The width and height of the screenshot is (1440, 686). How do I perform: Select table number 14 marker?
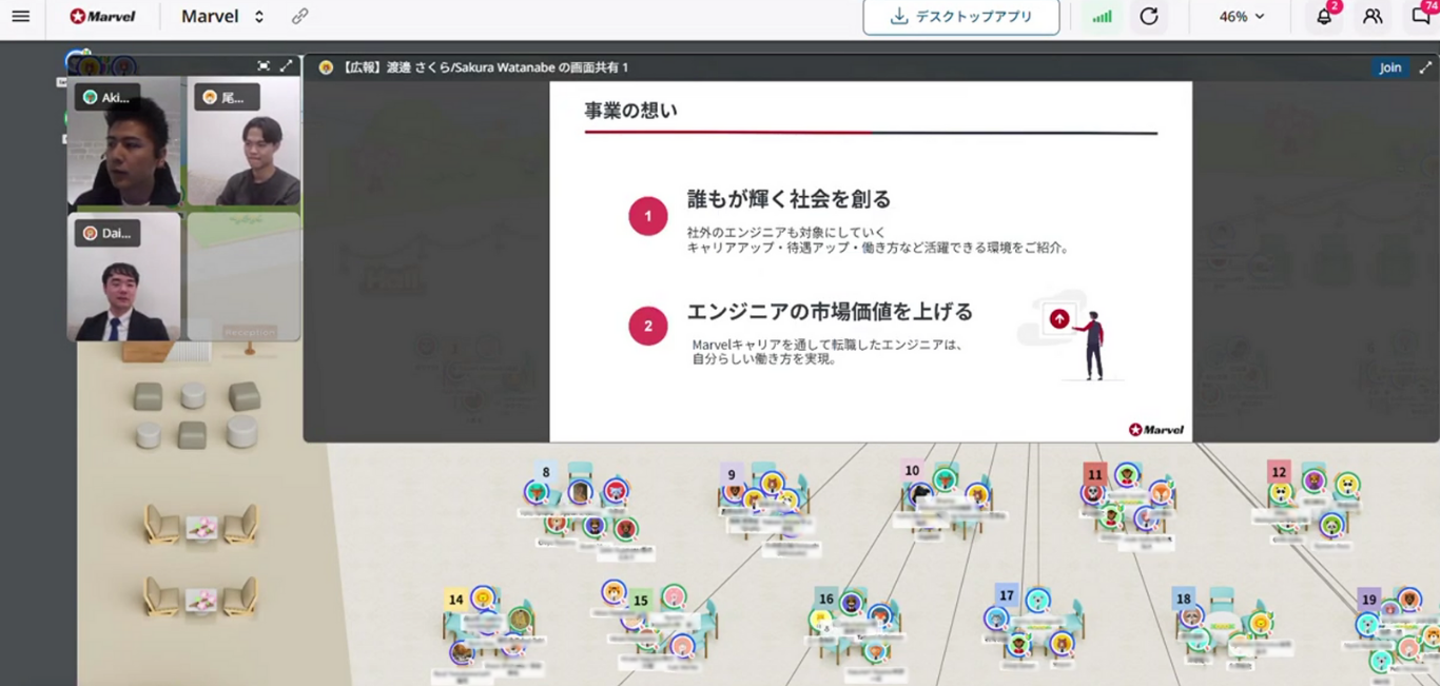point(456,599)
